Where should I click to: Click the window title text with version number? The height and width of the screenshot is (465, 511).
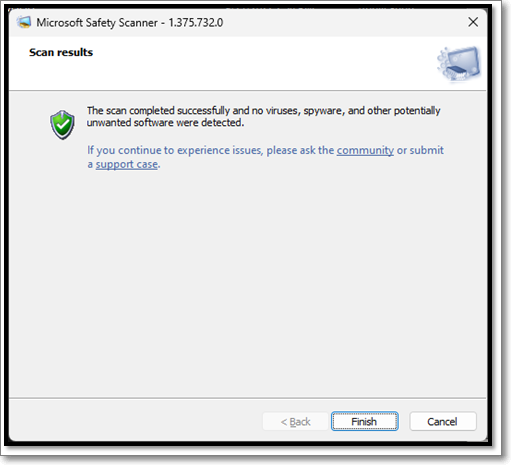(130, 23)
